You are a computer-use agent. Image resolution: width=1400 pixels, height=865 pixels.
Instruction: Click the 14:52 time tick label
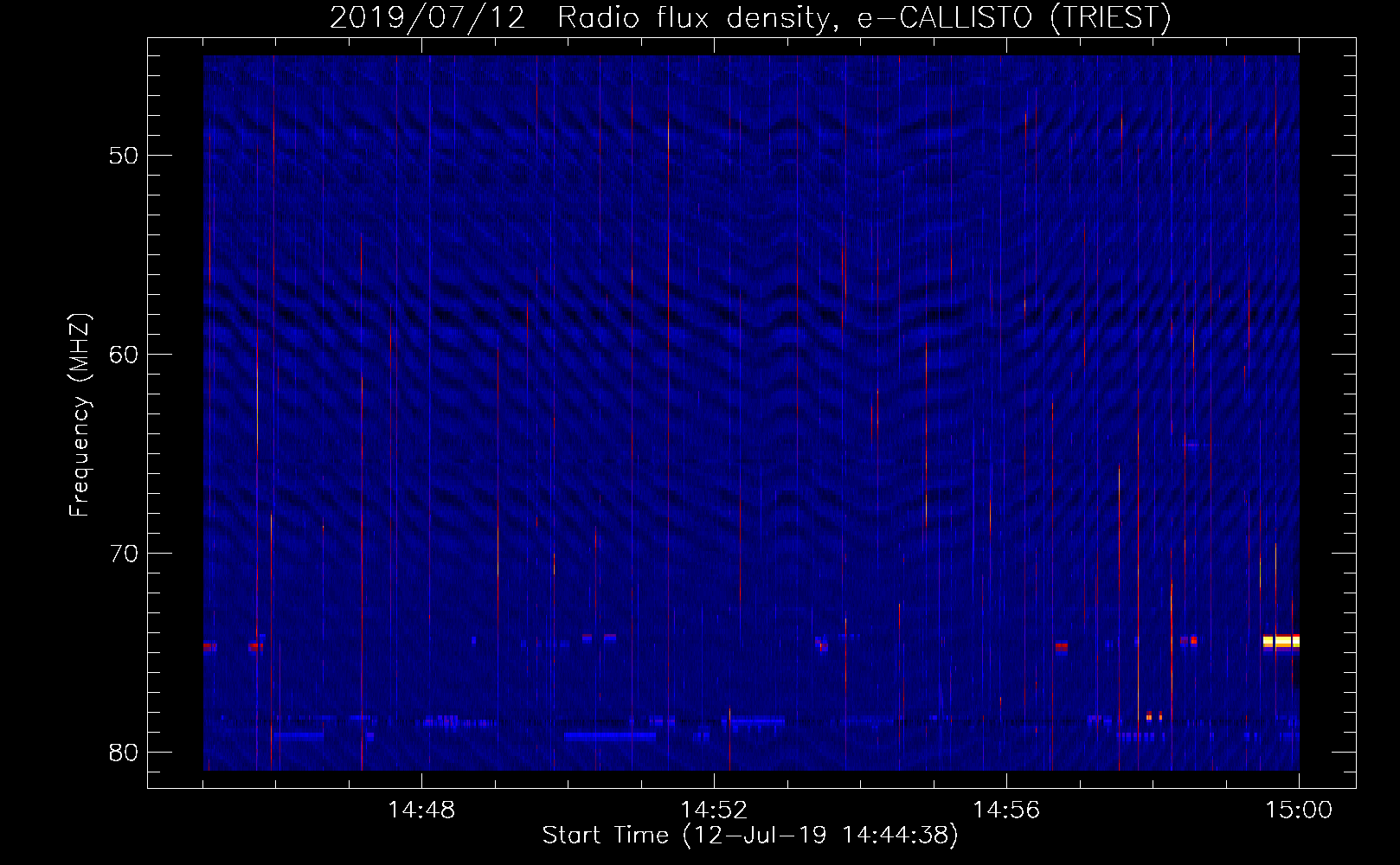(714, 811)
